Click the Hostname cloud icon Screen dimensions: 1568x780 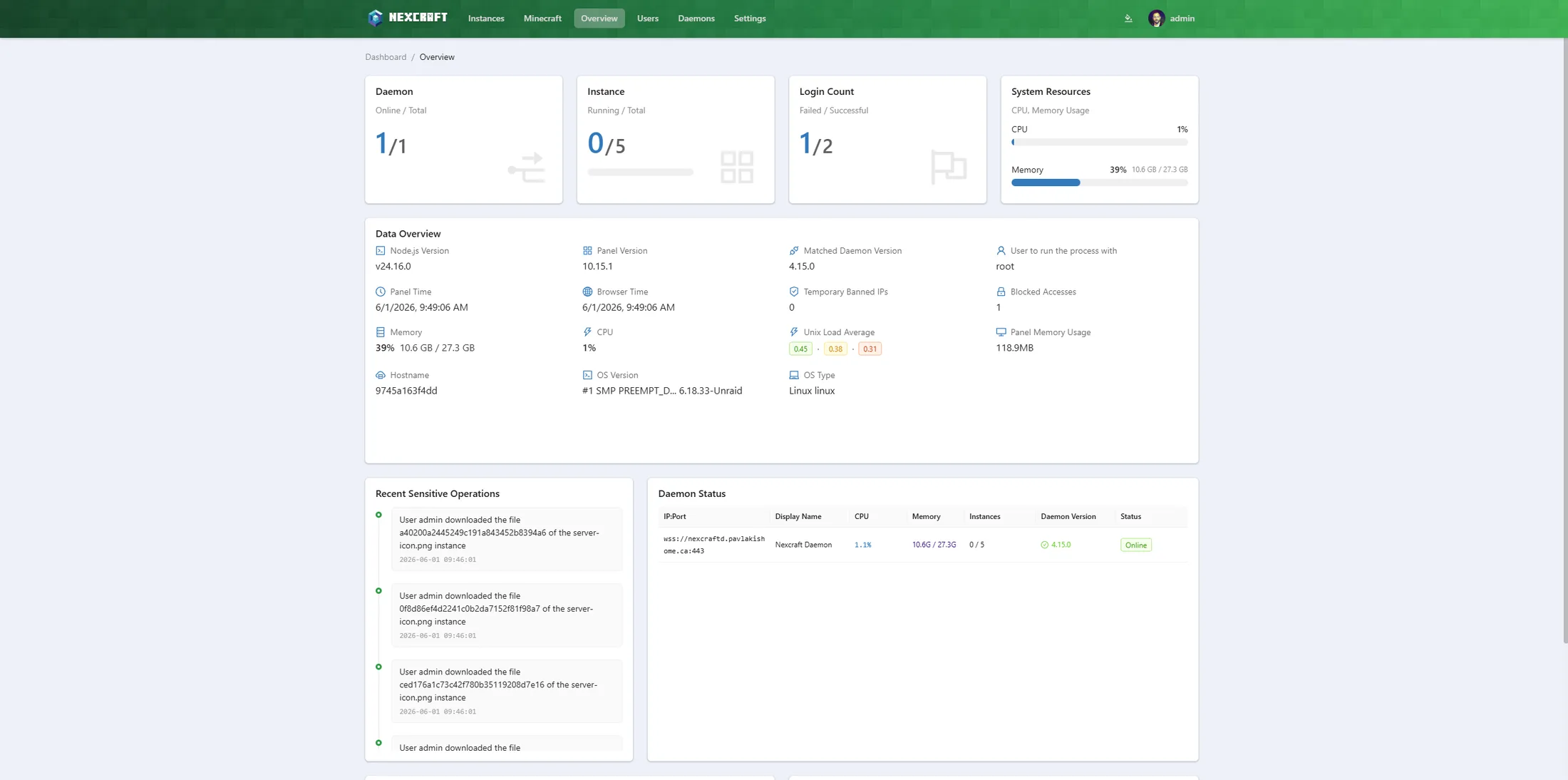pos(381,375)
